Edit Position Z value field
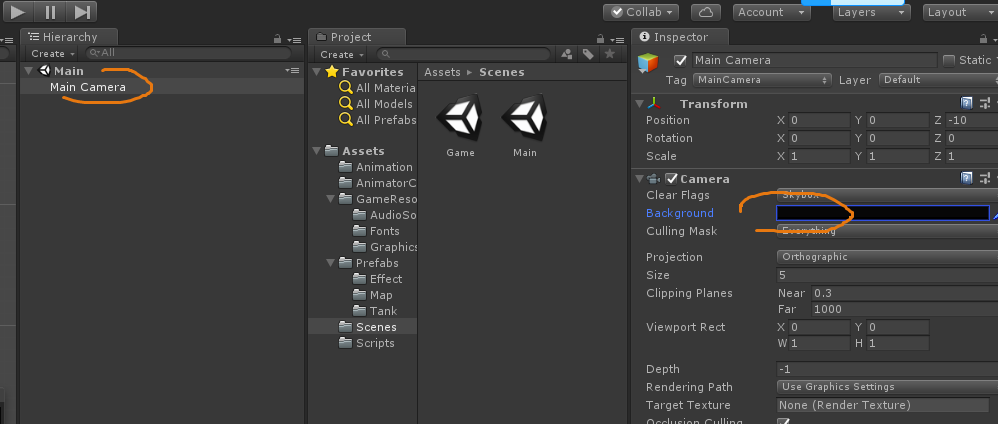This screenshot has width=998, height=424. point(972,120)
